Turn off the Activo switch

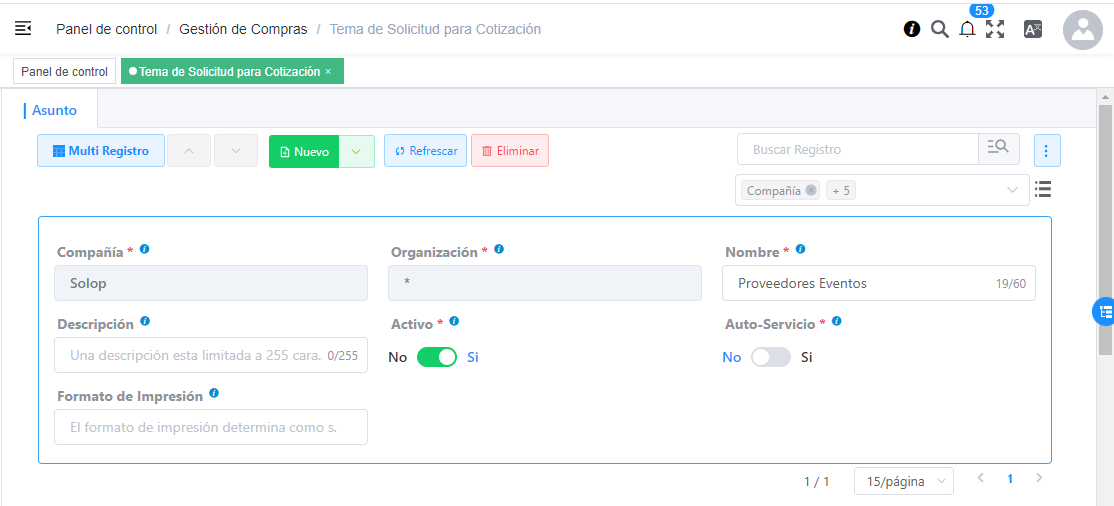[436, 357]
